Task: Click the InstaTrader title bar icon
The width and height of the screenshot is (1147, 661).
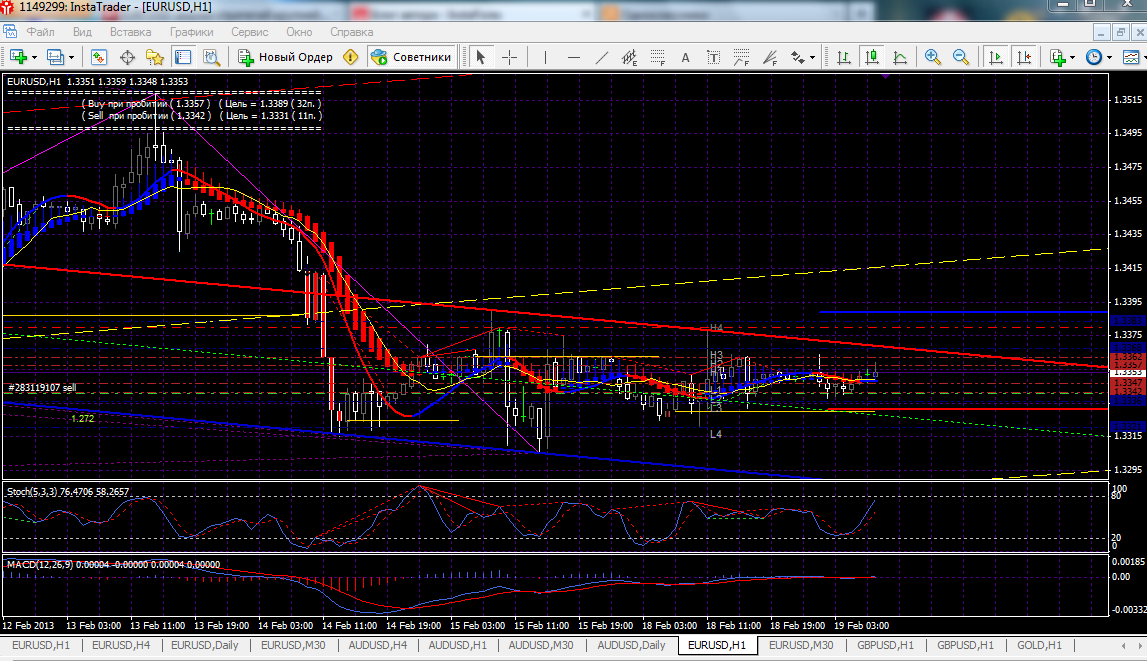Action: pos(8,7)
